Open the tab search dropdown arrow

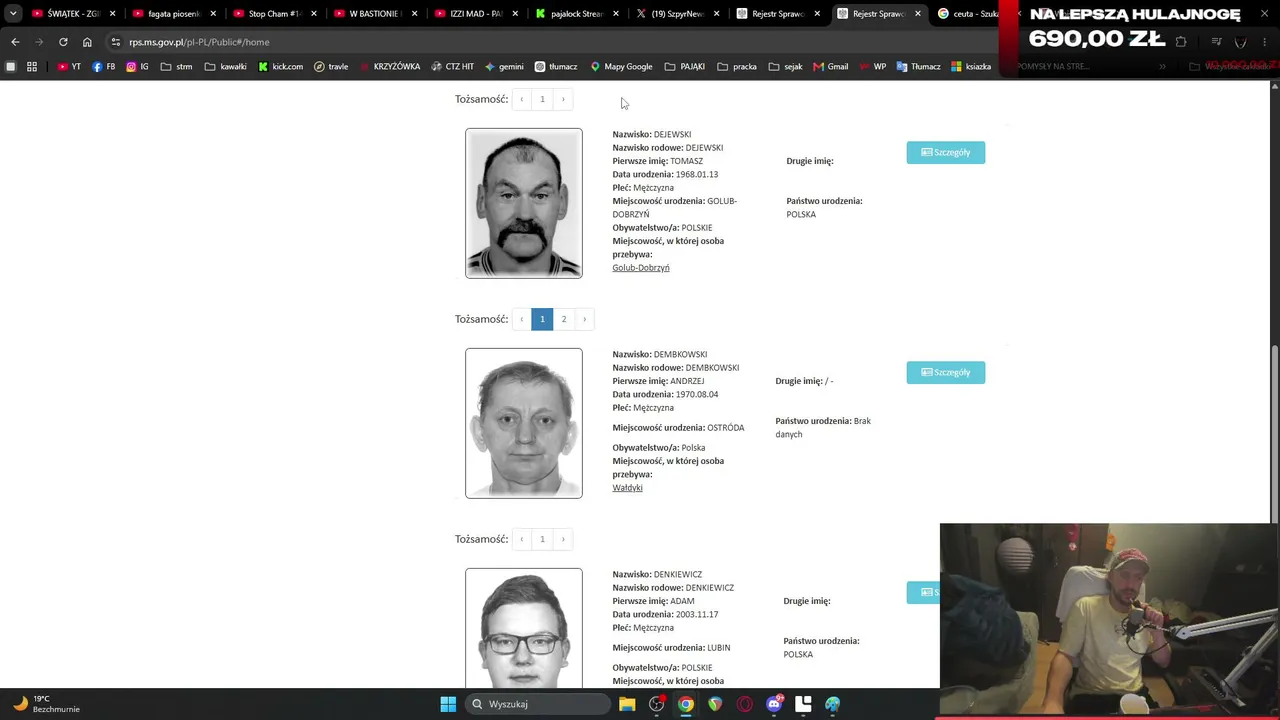pos(13,14)
